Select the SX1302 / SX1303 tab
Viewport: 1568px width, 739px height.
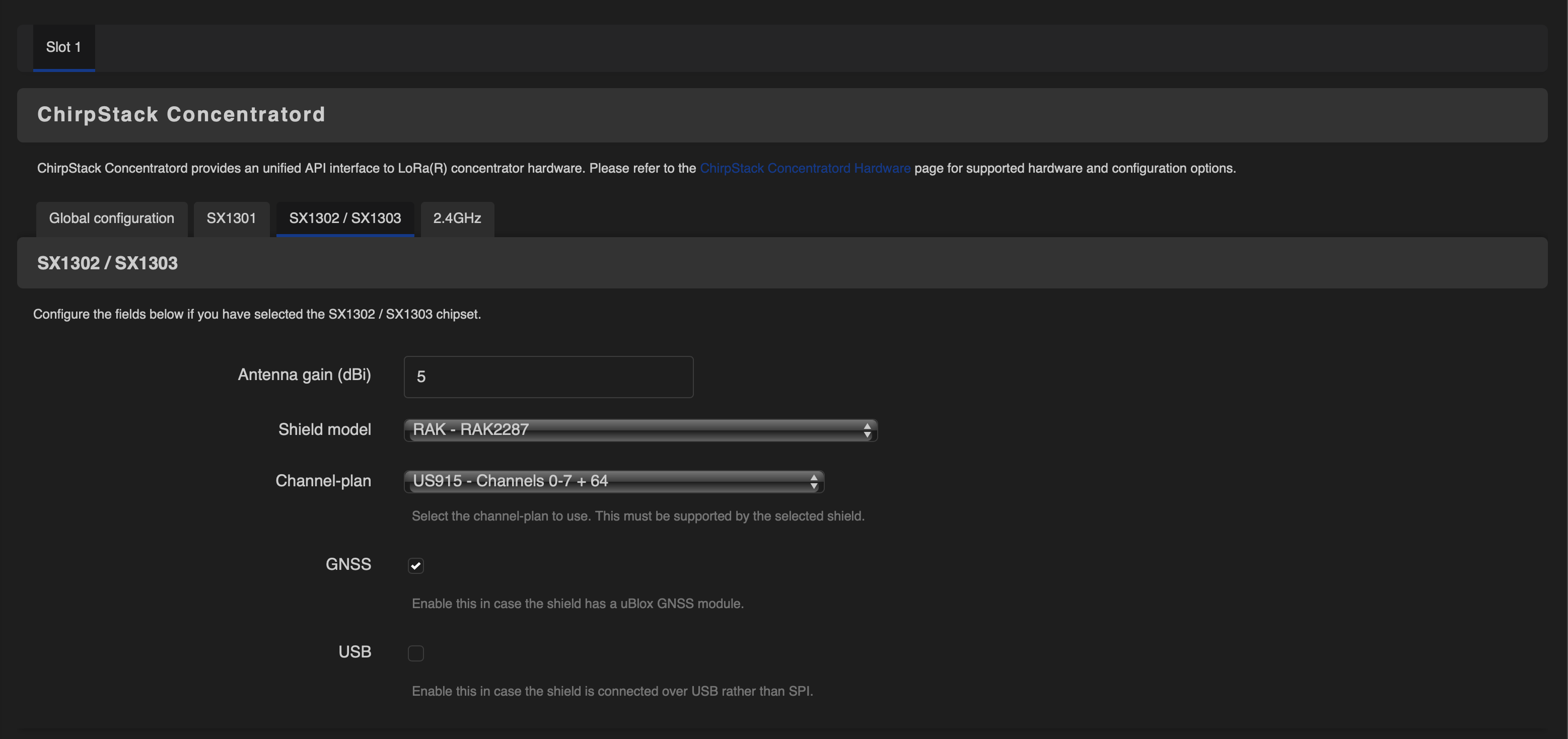tap(344, 218)
